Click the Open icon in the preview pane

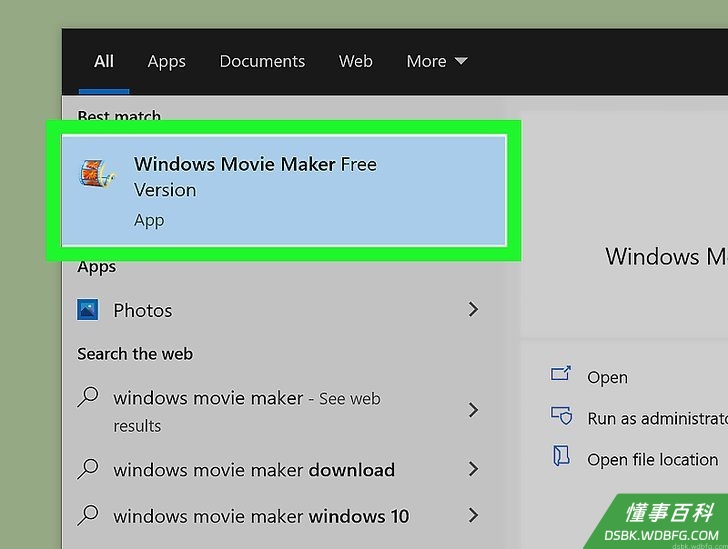[x=561, y=374]
